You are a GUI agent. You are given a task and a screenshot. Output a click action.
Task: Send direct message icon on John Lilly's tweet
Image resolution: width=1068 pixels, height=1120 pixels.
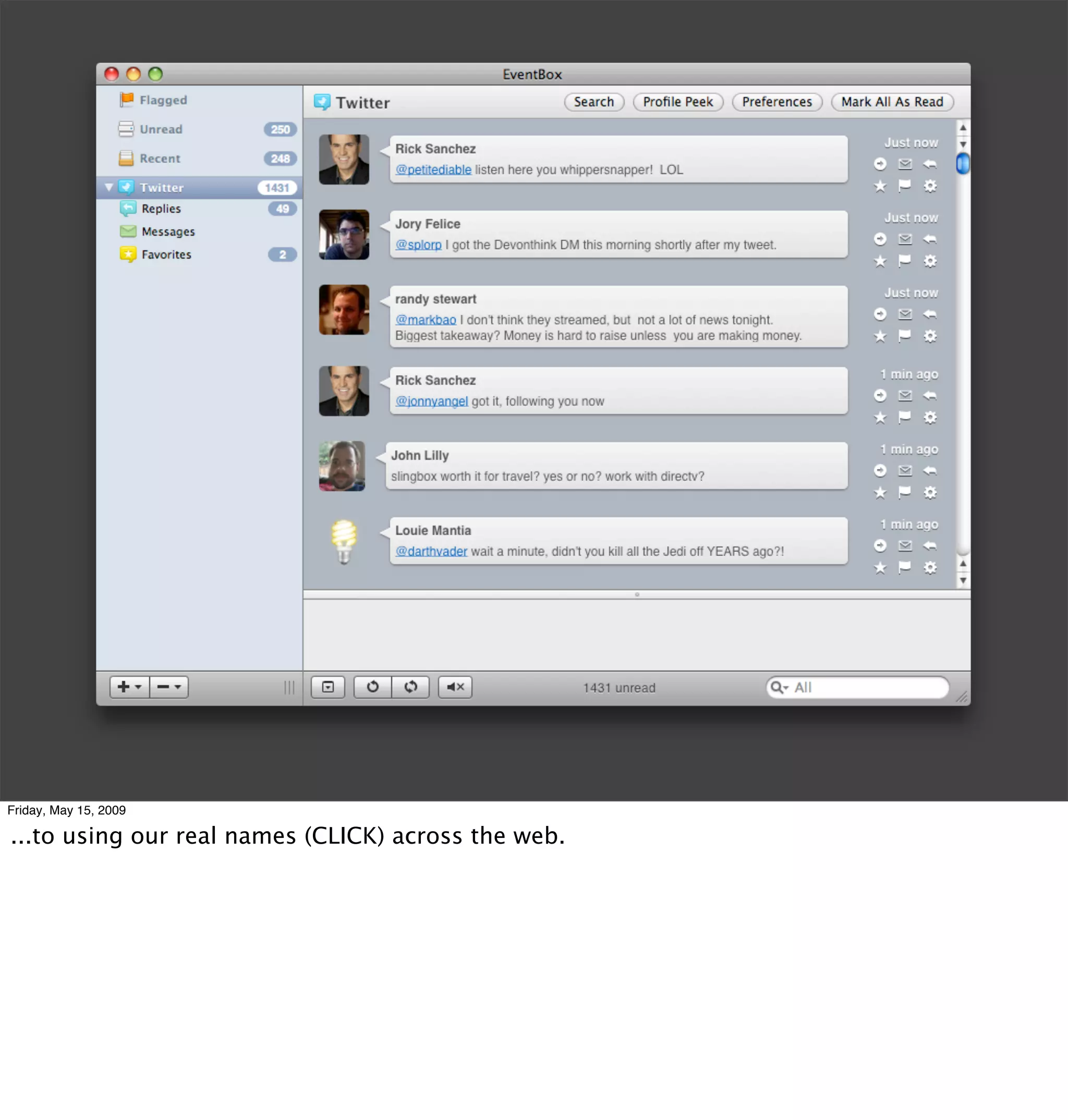pos(905,471)
